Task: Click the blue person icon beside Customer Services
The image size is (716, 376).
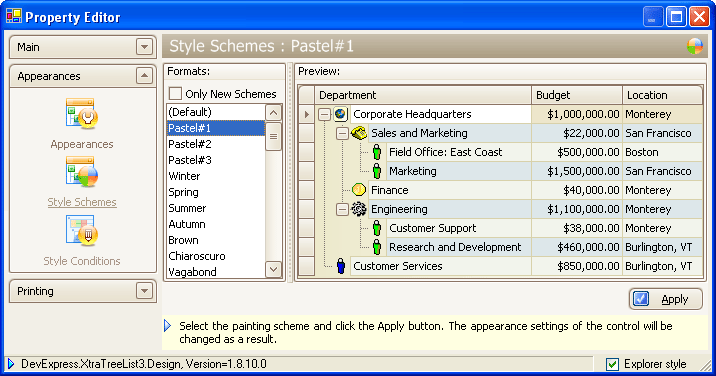Action: coord(341,266)
